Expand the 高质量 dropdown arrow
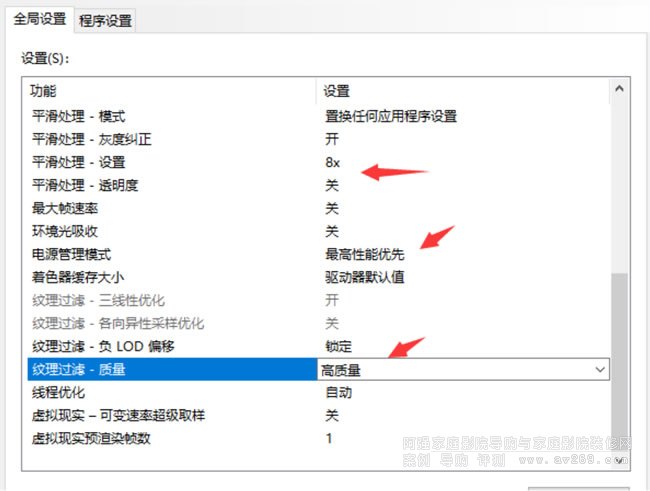 coord(600,370)
